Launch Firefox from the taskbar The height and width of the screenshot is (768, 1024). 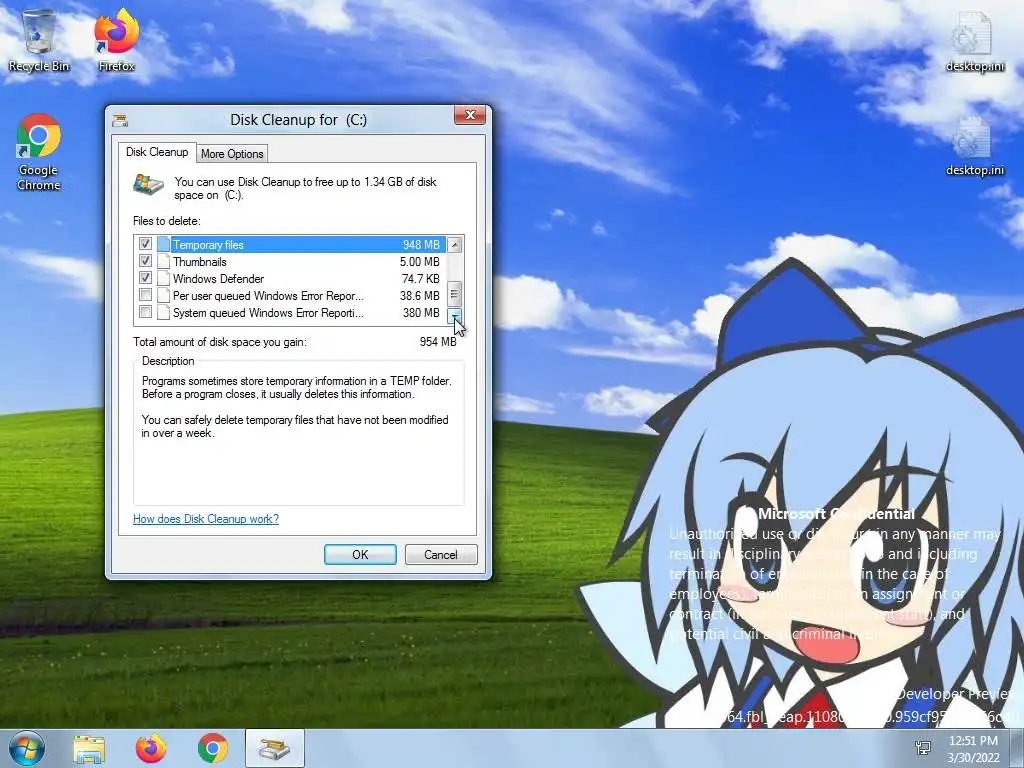tap(151, 749)
